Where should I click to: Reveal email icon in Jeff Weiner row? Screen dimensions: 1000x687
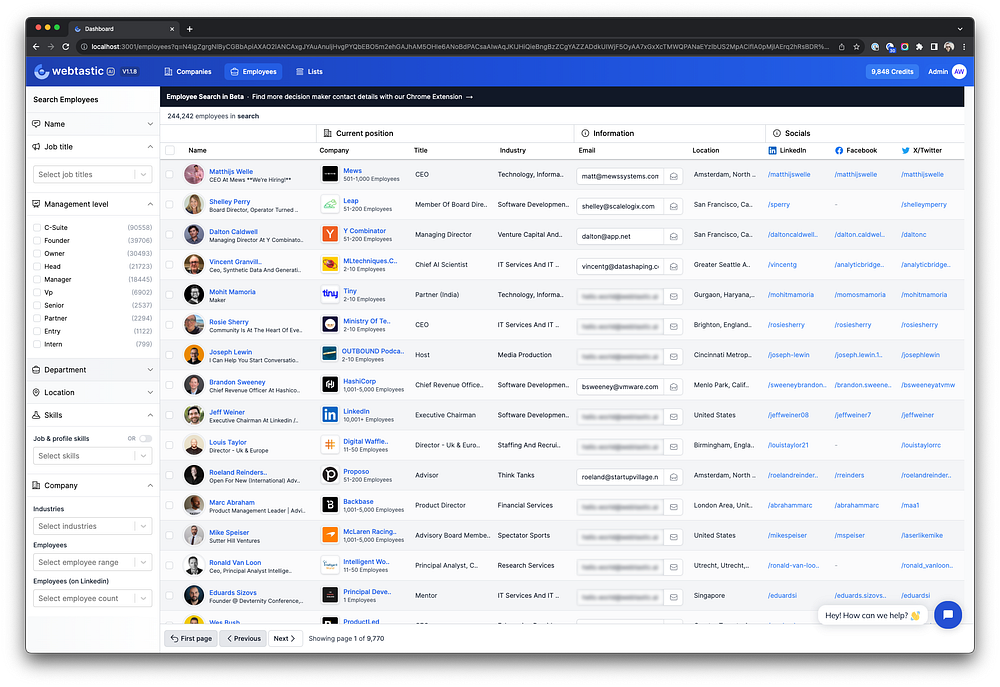[673, 417]
